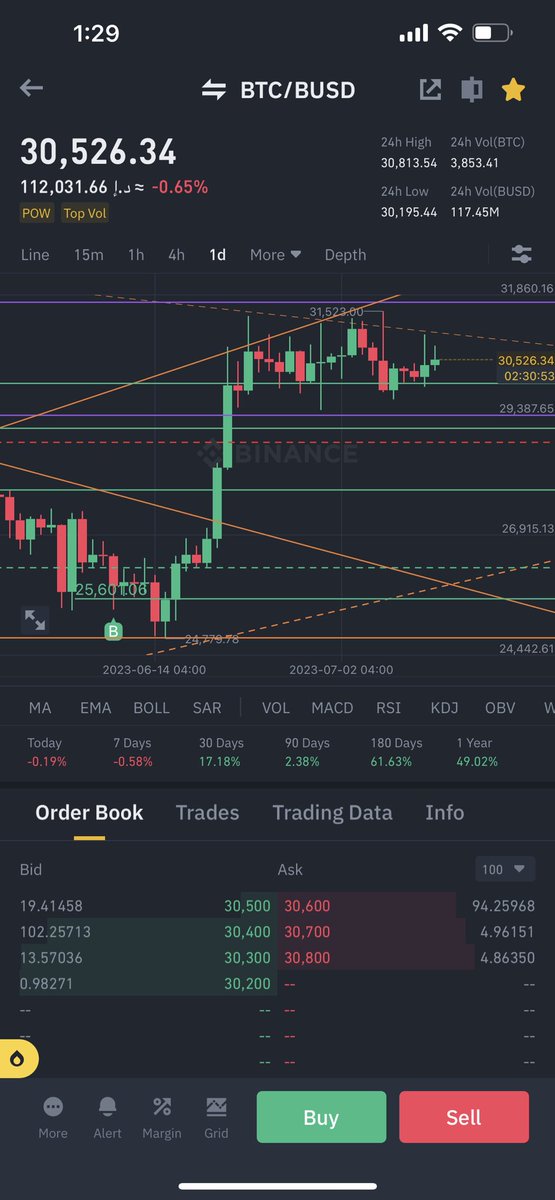
Task: Open the Grid trading icon
Action: pos(216,1107)
